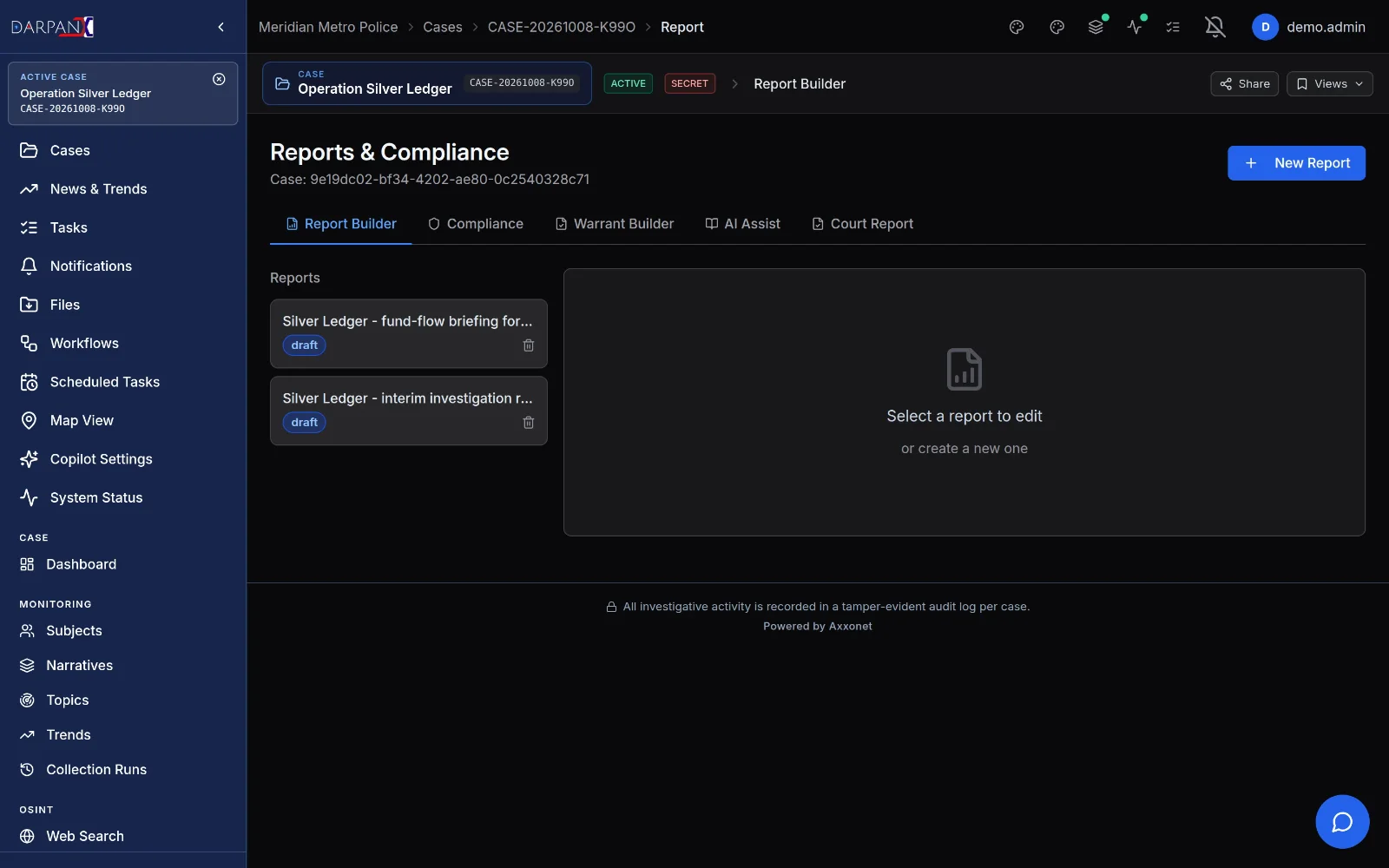Screen dimensions: 1389x868
Task: Open Web Search under OSINT
Action: 122,836
